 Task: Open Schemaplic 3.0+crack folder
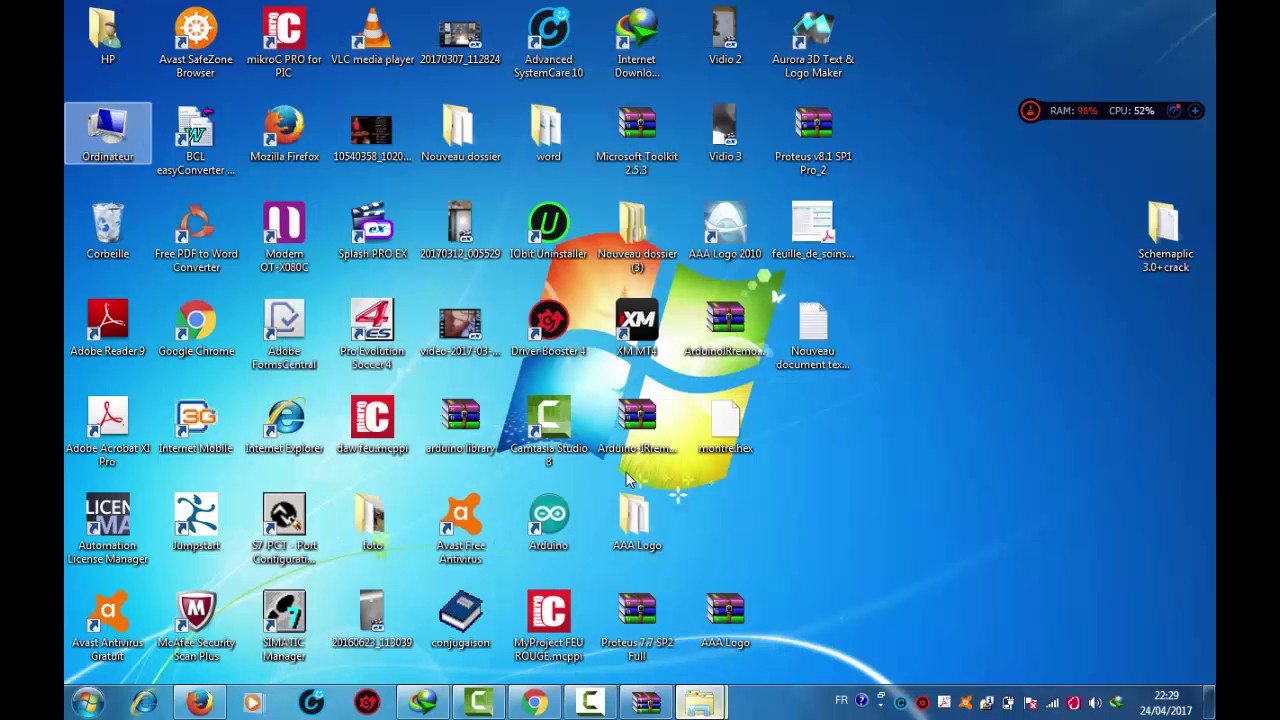pos(1165,237)
